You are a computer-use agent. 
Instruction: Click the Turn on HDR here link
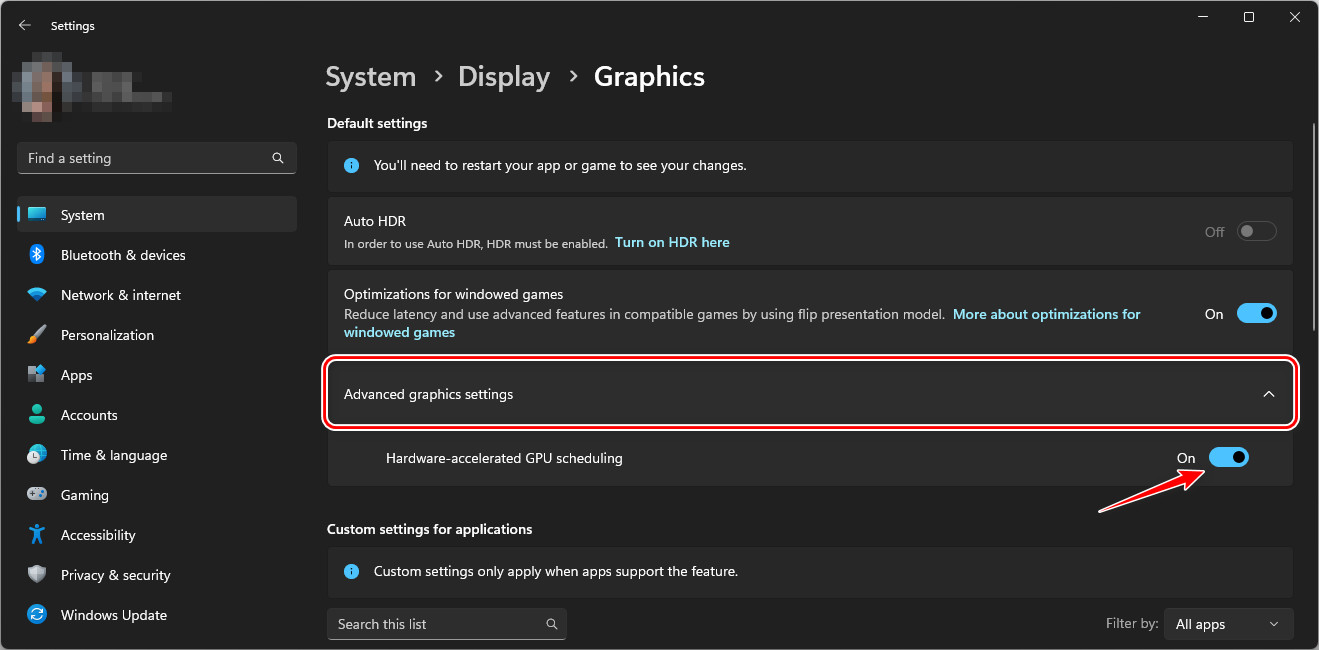[672, 242]
